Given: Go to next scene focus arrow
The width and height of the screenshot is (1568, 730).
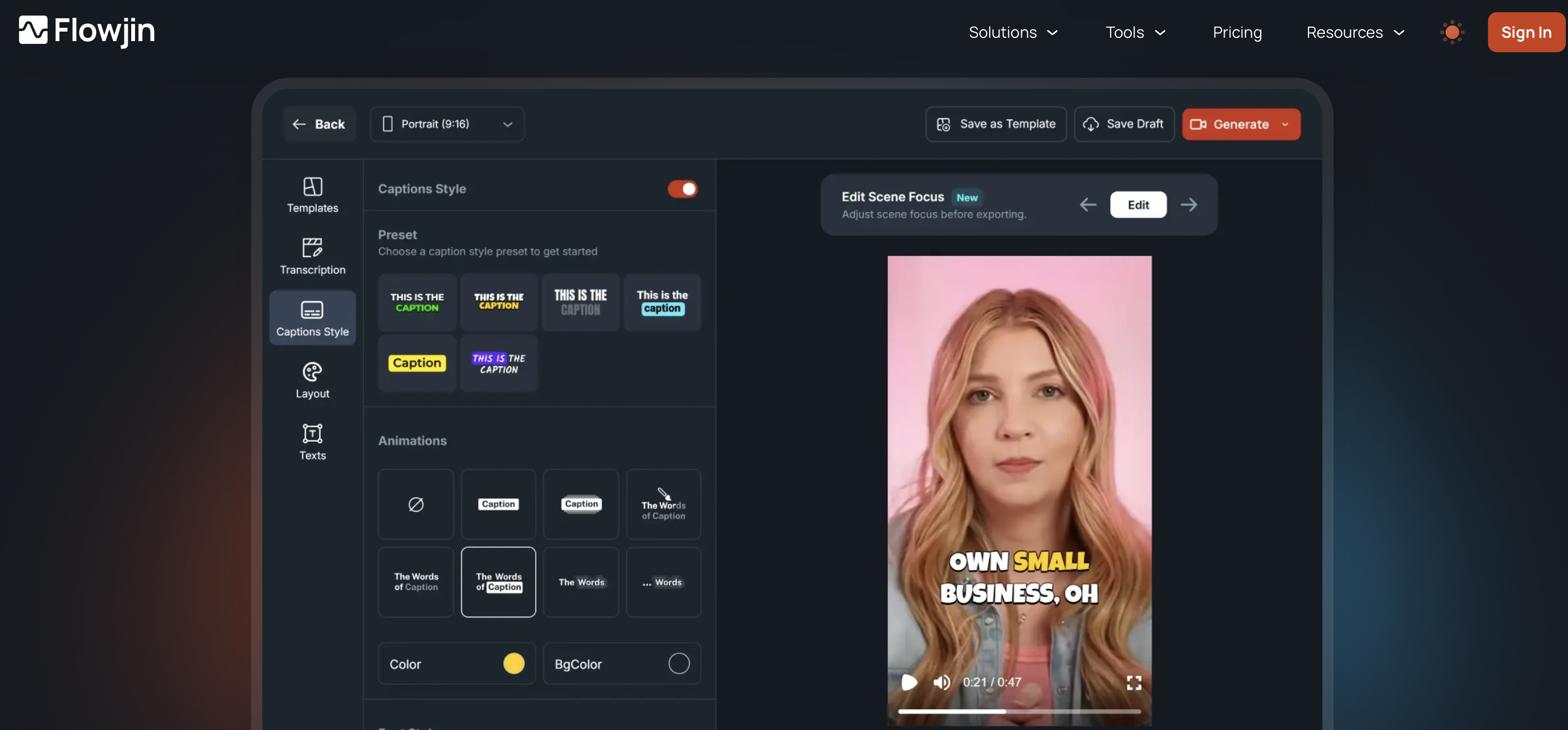Looking at the screenshot, I should (x=1189, y=204).
